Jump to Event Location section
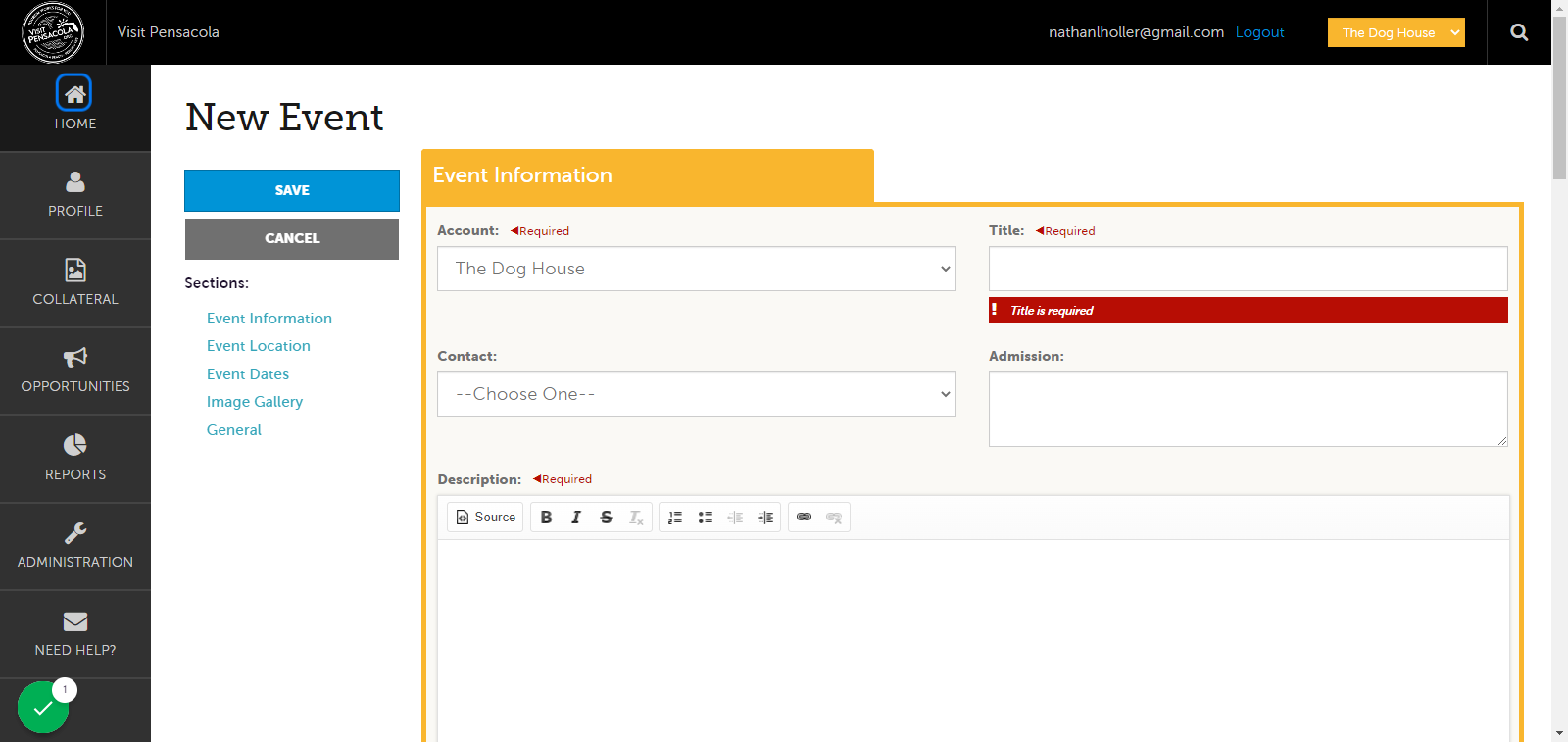 259,346
